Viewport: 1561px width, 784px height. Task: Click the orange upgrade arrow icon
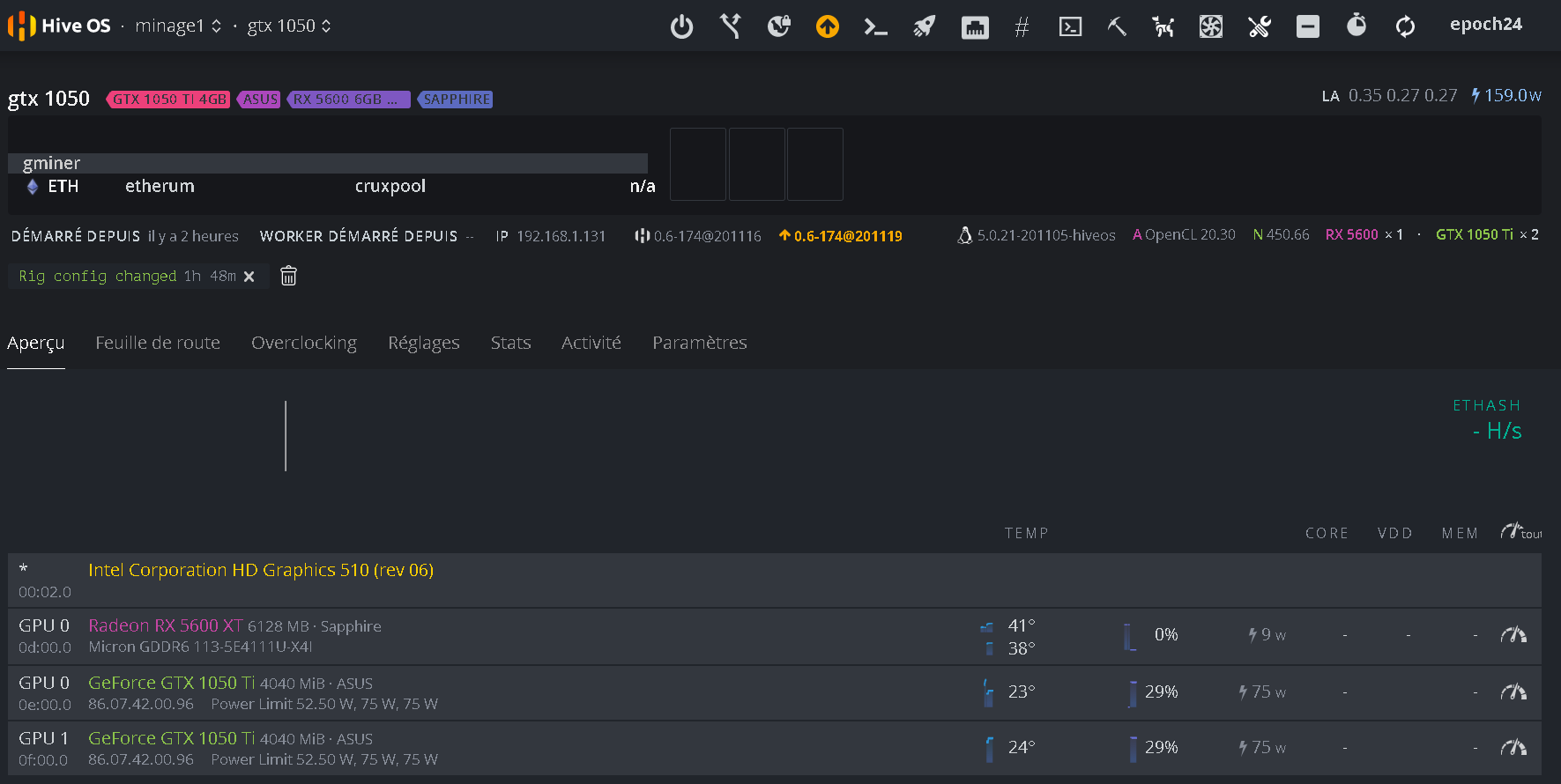[828, 26]
